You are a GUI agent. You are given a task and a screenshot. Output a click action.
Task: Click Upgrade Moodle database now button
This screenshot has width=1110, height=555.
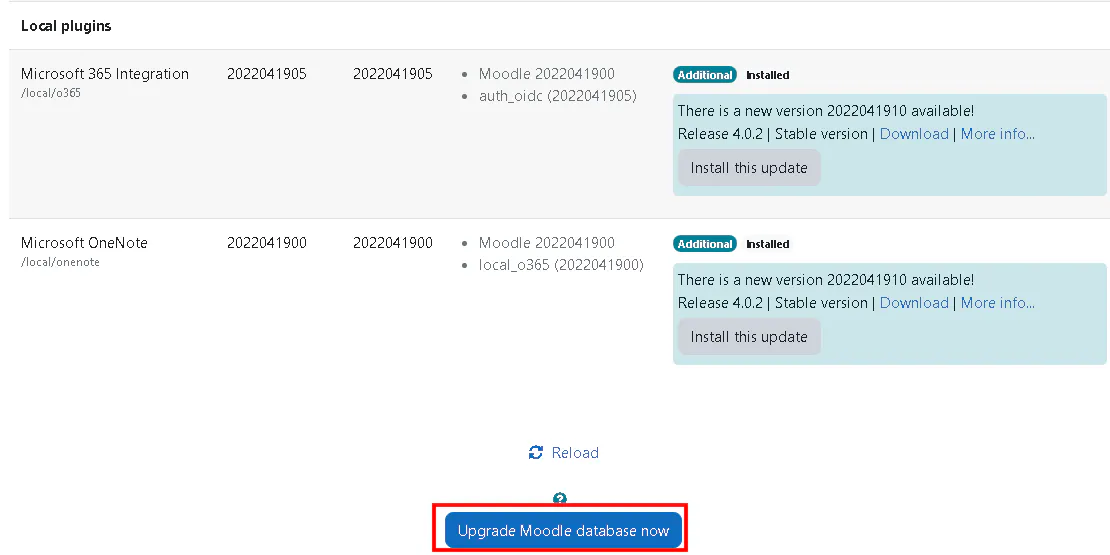tap(563, 531)
